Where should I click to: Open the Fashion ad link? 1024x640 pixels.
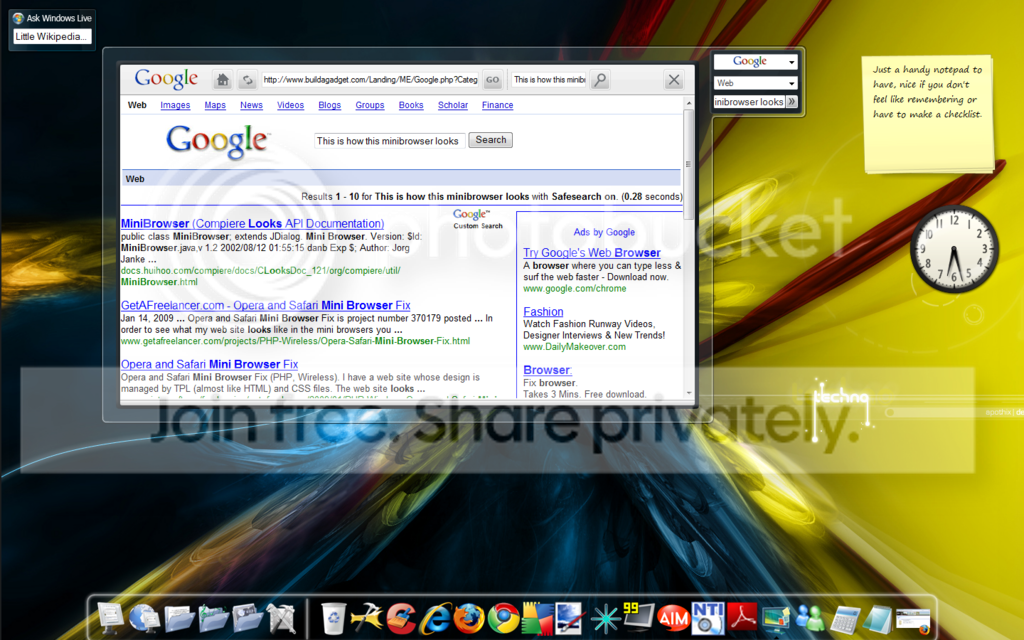543,312
